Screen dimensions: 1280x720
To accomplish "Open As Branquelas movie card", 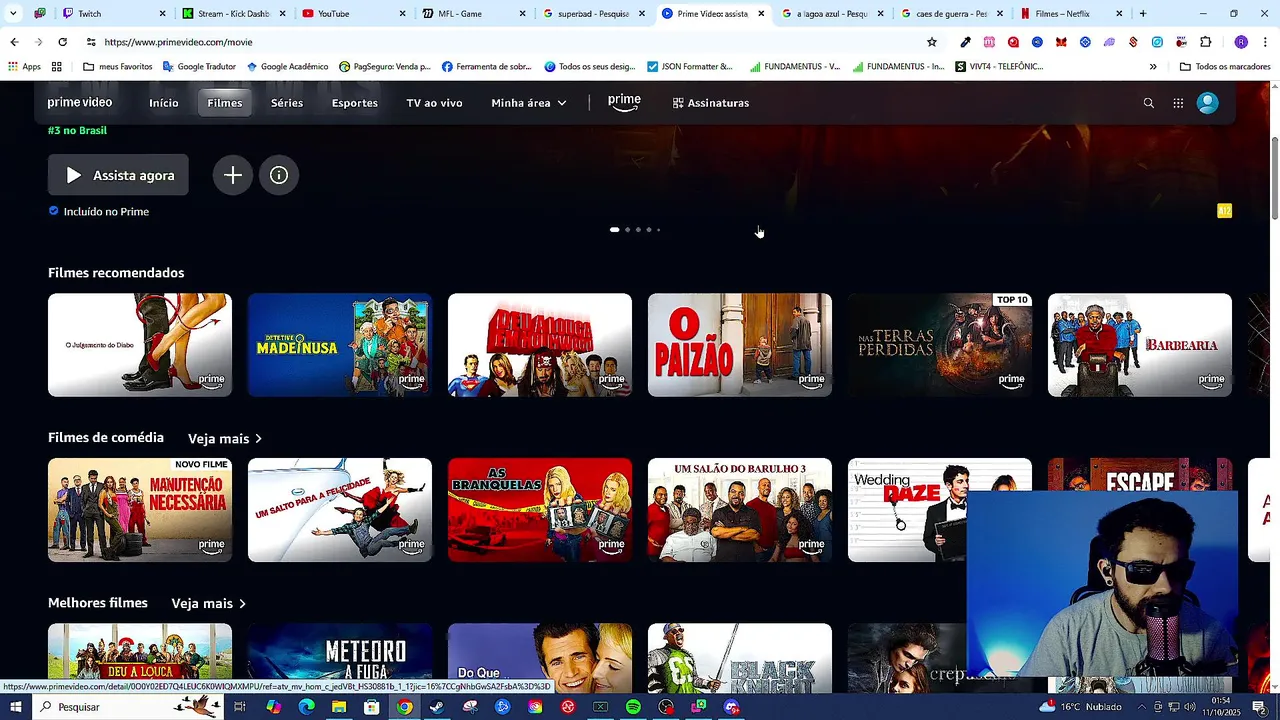I will coord(540,510).
